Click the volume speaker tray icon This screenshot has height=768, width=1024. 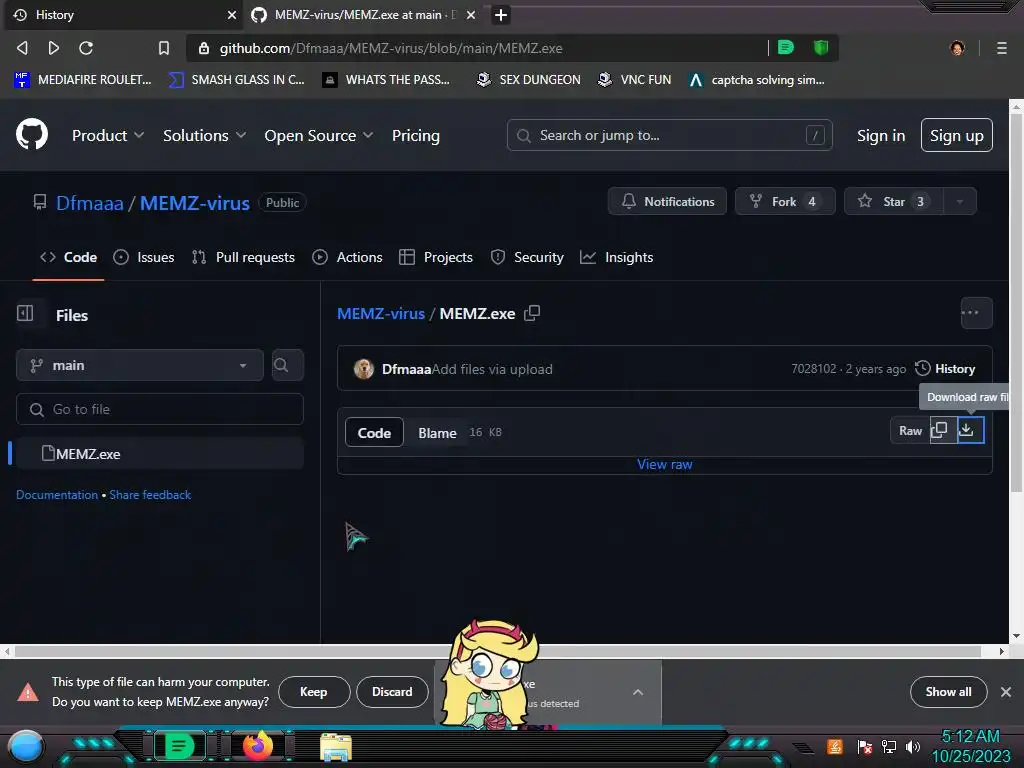(913, 746)
